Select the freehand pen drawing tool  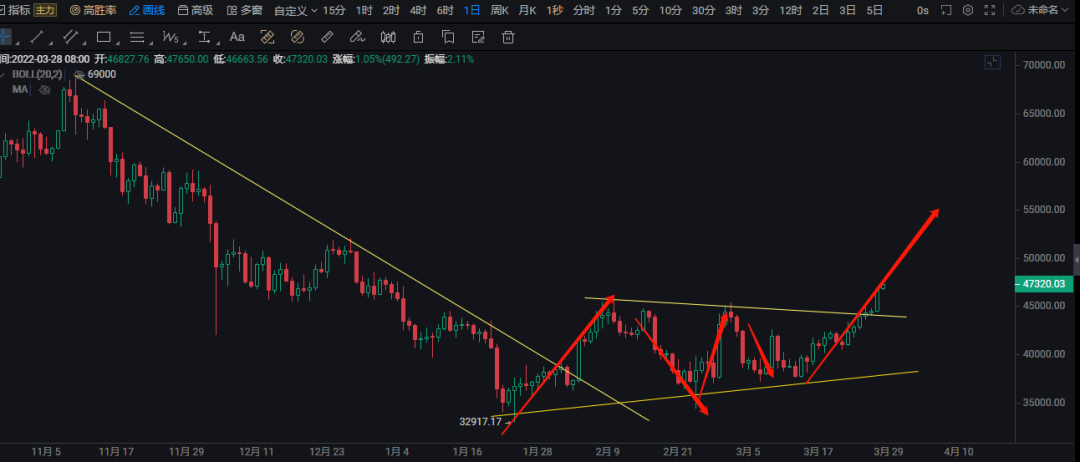[x=357, y=37]
